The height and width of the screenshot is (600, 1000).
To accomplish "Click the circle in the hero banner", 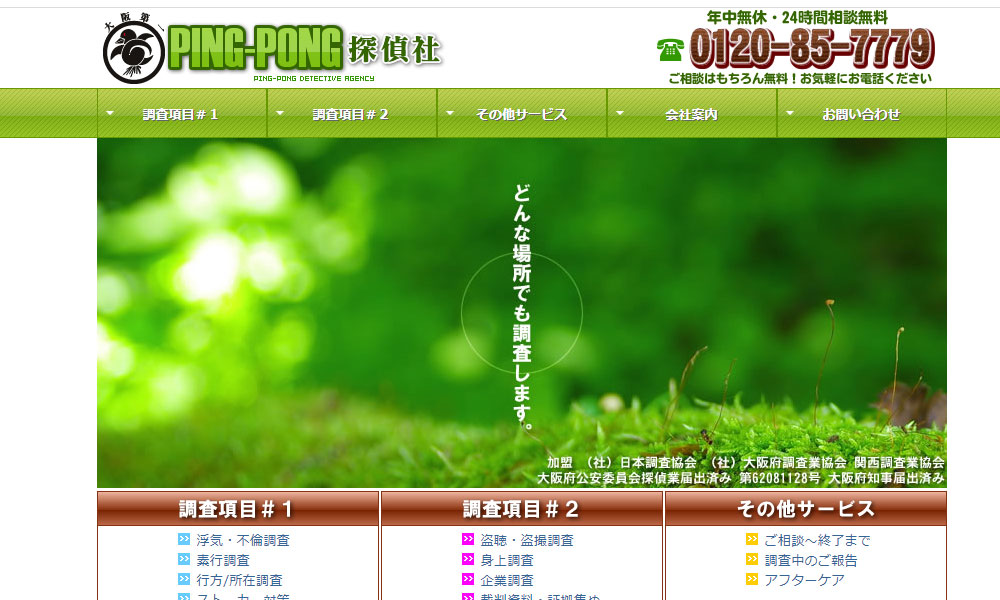I will [x=521, y=313].
